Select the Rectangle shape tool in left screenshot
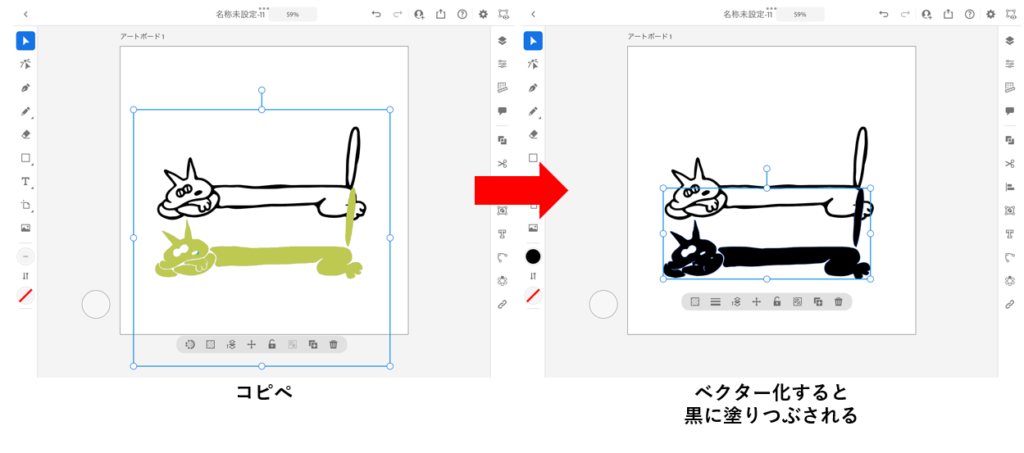Screen dimensions: 1024x453 pyautogui.click(x=25, y=158)
